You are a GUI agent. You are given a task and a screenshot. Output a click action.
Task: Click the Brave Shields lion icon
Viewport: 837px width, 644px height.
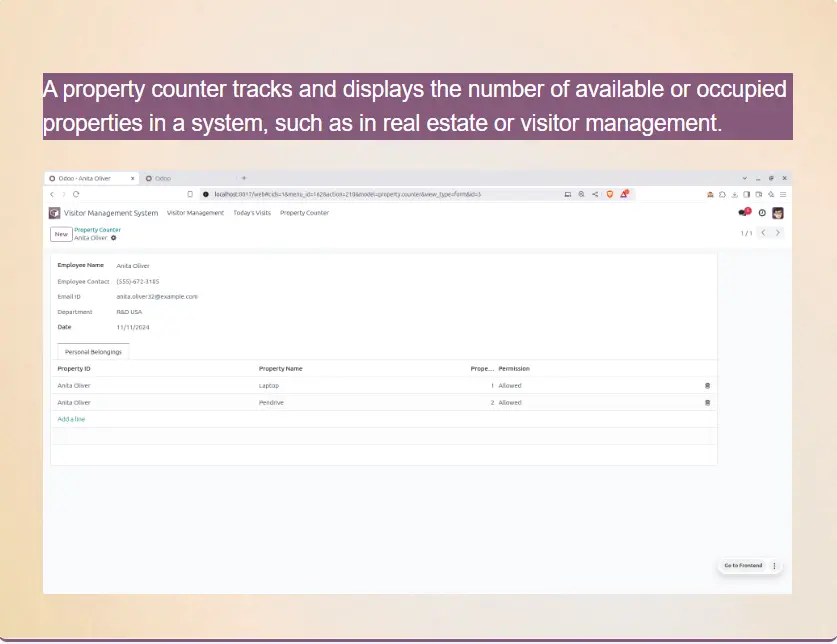(608, 194)
